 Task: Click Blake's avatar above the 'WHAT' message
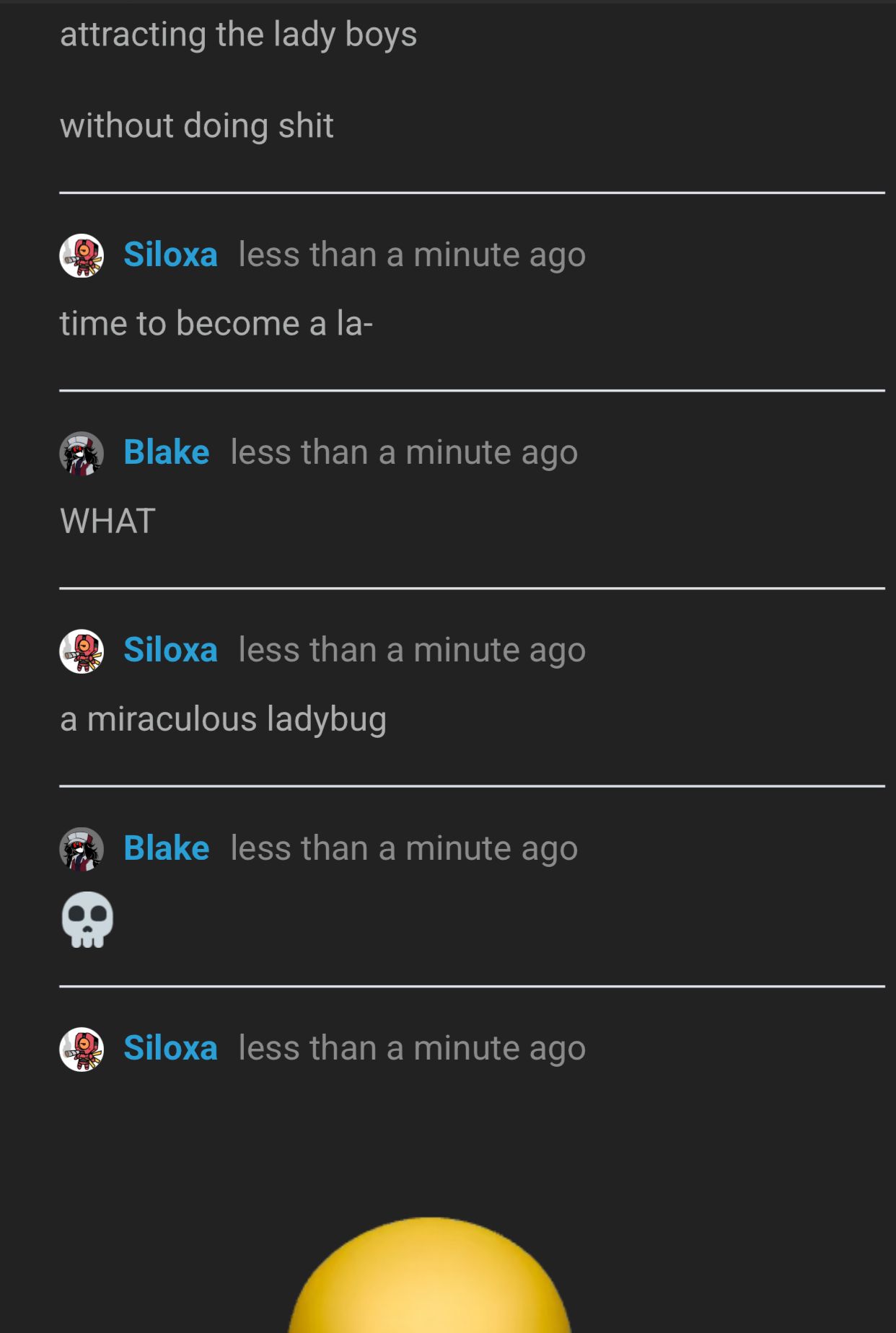[x=82, y=454]
